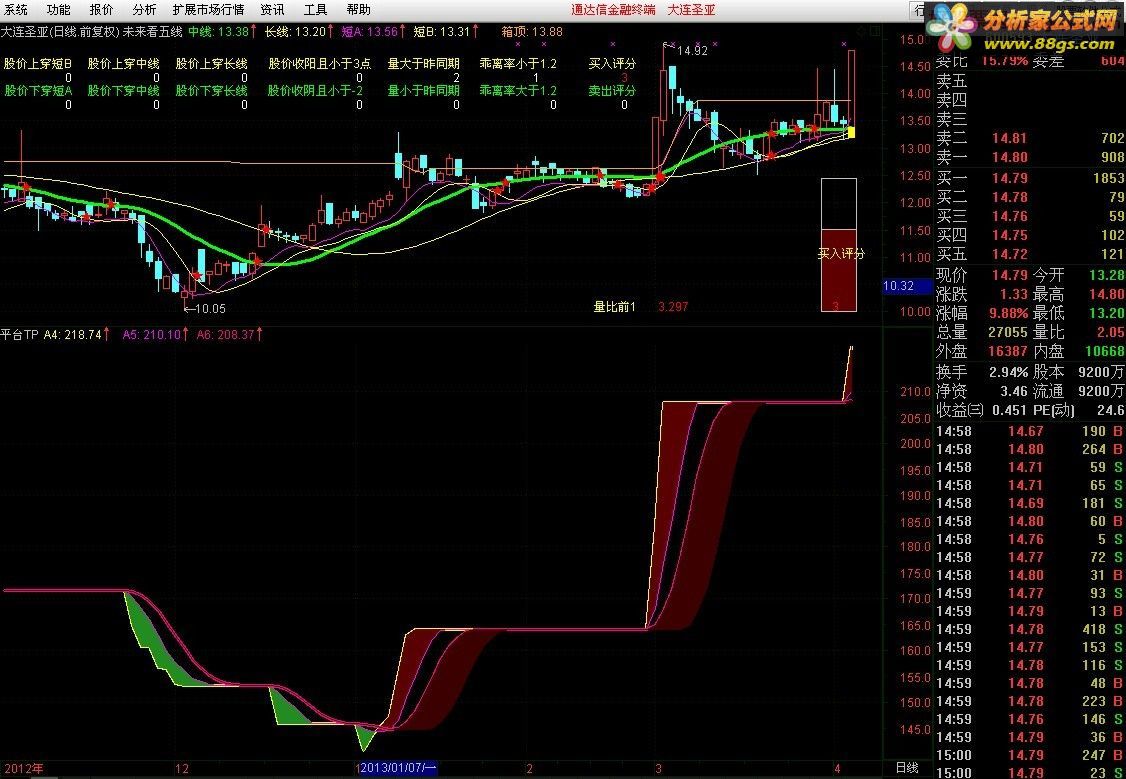1126x779 pixels.
Task: Click the 量比 2.05 value
Action: (x=1110, y=333)
